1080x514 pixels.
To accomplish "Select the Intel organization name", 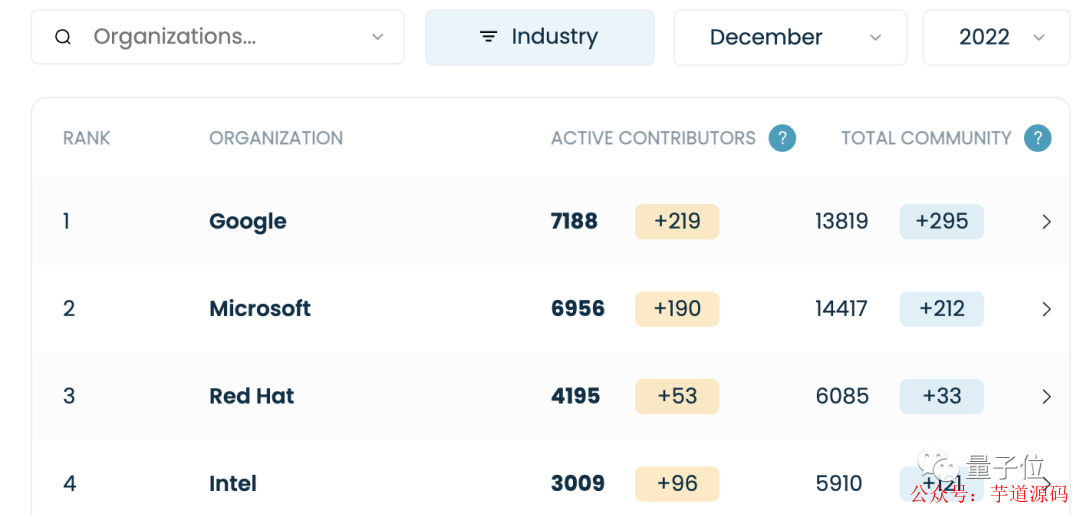I will pos(233,484).
